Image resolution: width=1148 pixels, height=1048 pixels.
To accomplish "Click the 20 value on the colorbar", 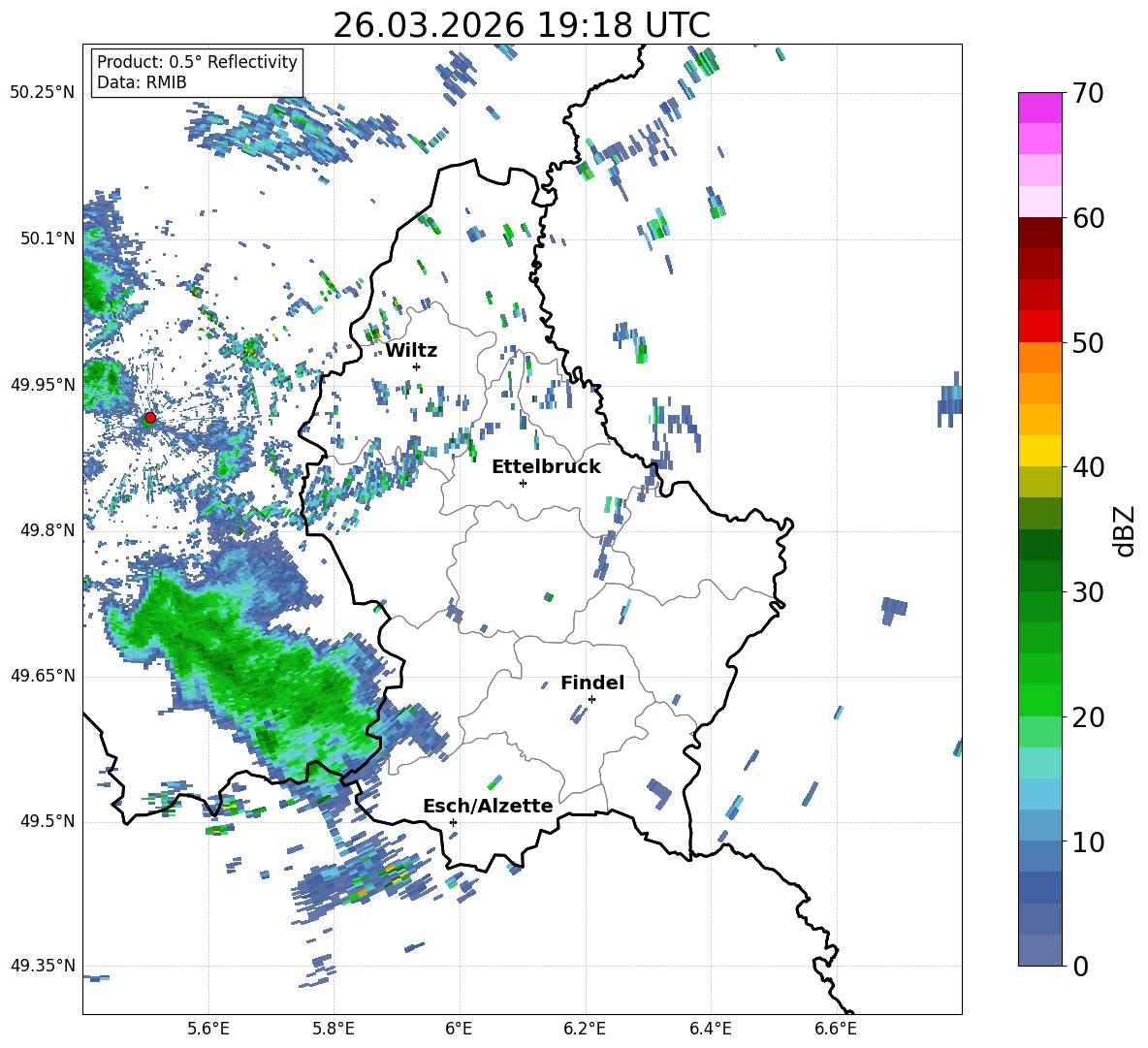I will [1087, 717].
